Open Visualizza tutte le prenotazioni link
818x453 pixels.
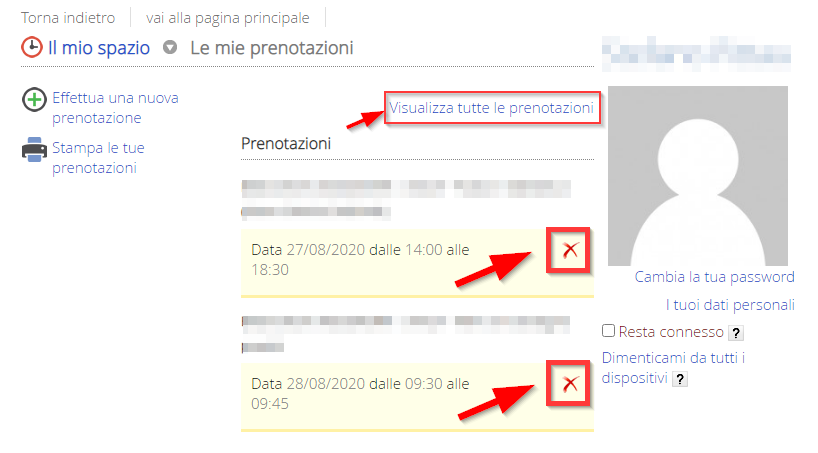pos(491,108)
